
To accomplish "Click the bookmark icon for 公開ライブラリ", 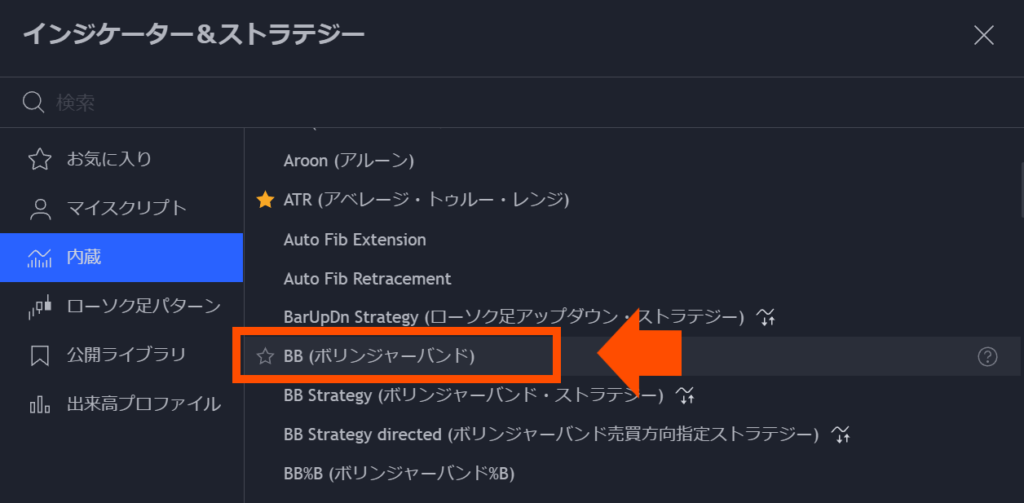I will pos(40,355).
